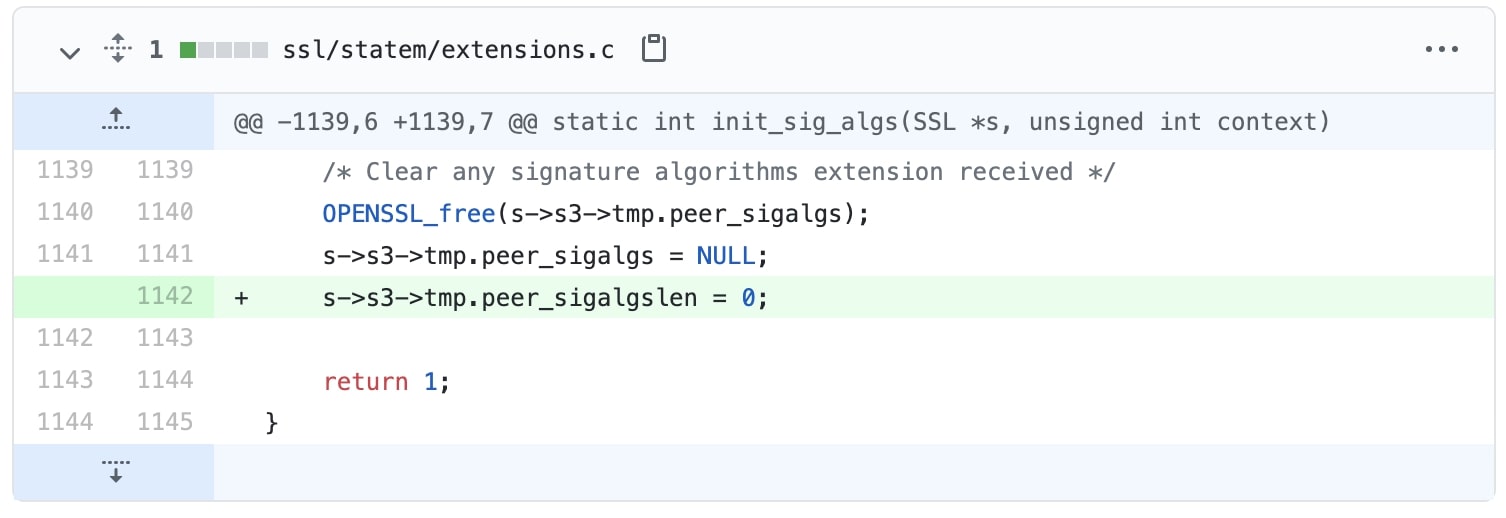Click the changed lines count 1
1506x518 pixels.
pyautogui.click(x=156, y=49)
